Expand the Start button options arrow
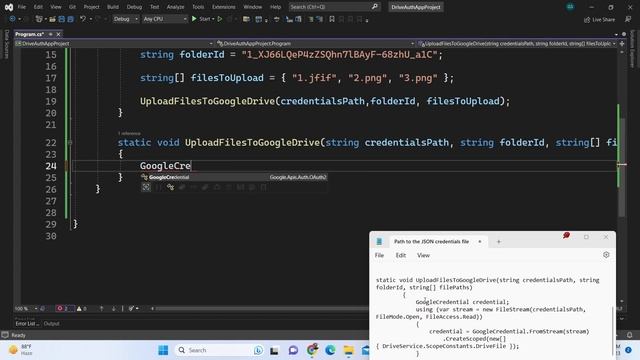640x360 pixels. point(213,19)
